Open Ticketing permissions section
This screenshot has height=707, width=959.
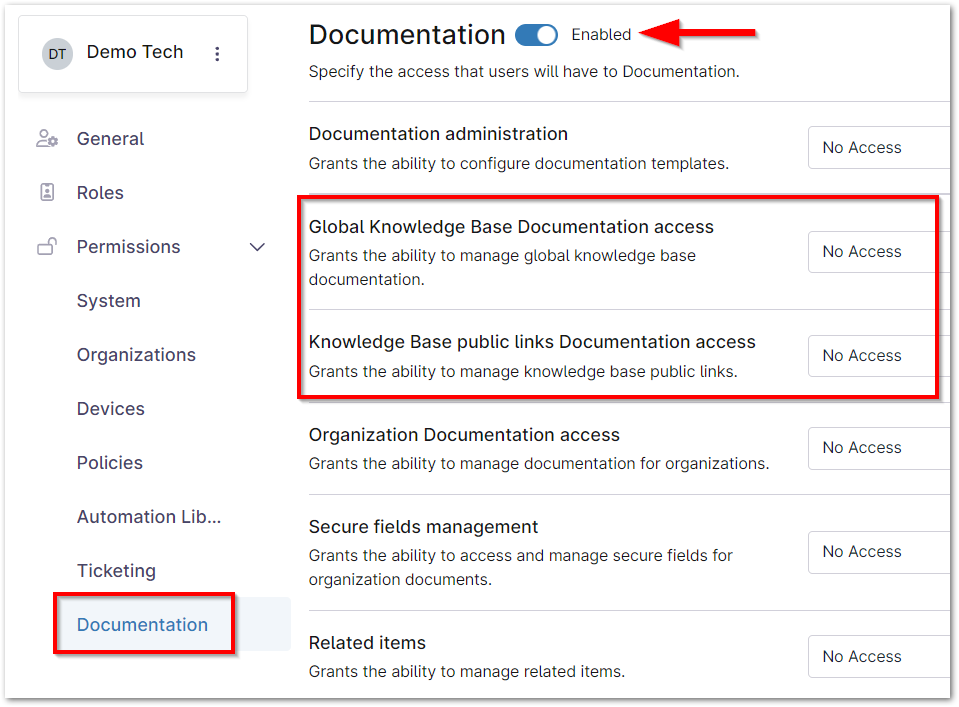[116, 571]
